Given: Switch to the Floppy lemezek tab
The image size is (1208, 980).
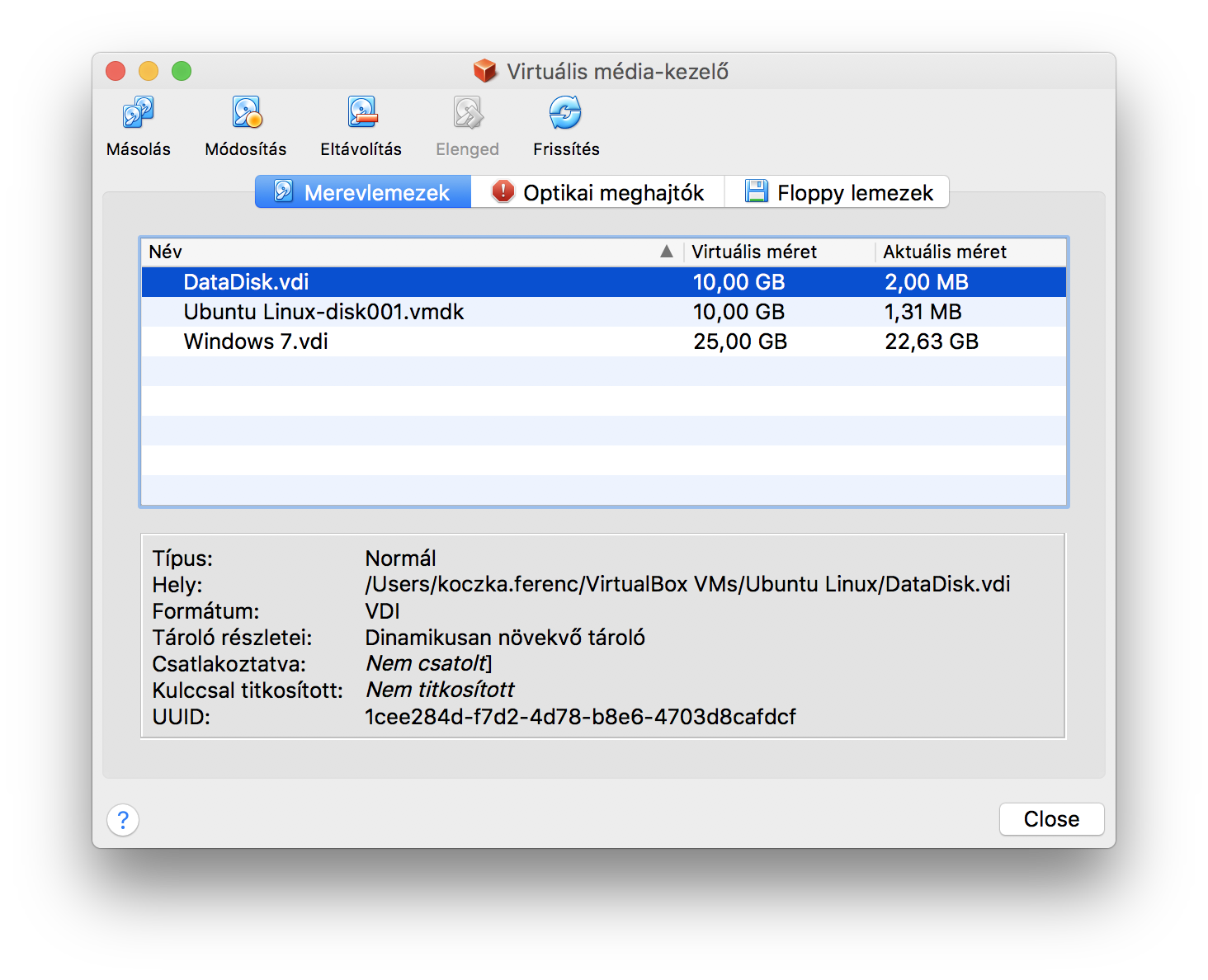Looking at the screenshot, I should click(x=837, y=192).
